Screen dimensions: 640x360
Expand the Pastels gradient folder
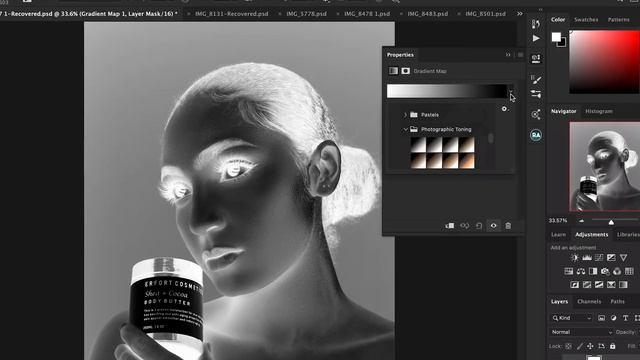point(405,115)
